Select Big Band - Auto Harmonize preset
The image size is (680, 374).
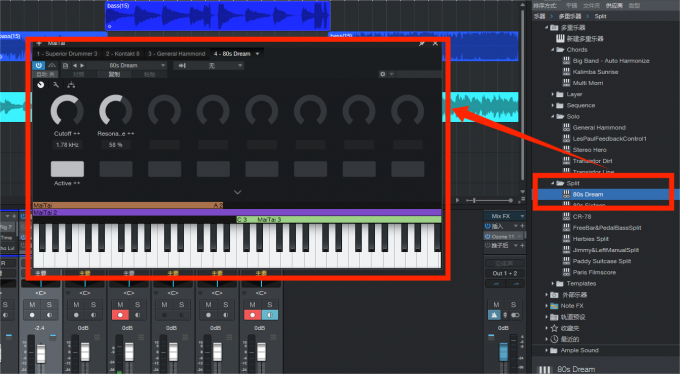[x=611, y=61]
